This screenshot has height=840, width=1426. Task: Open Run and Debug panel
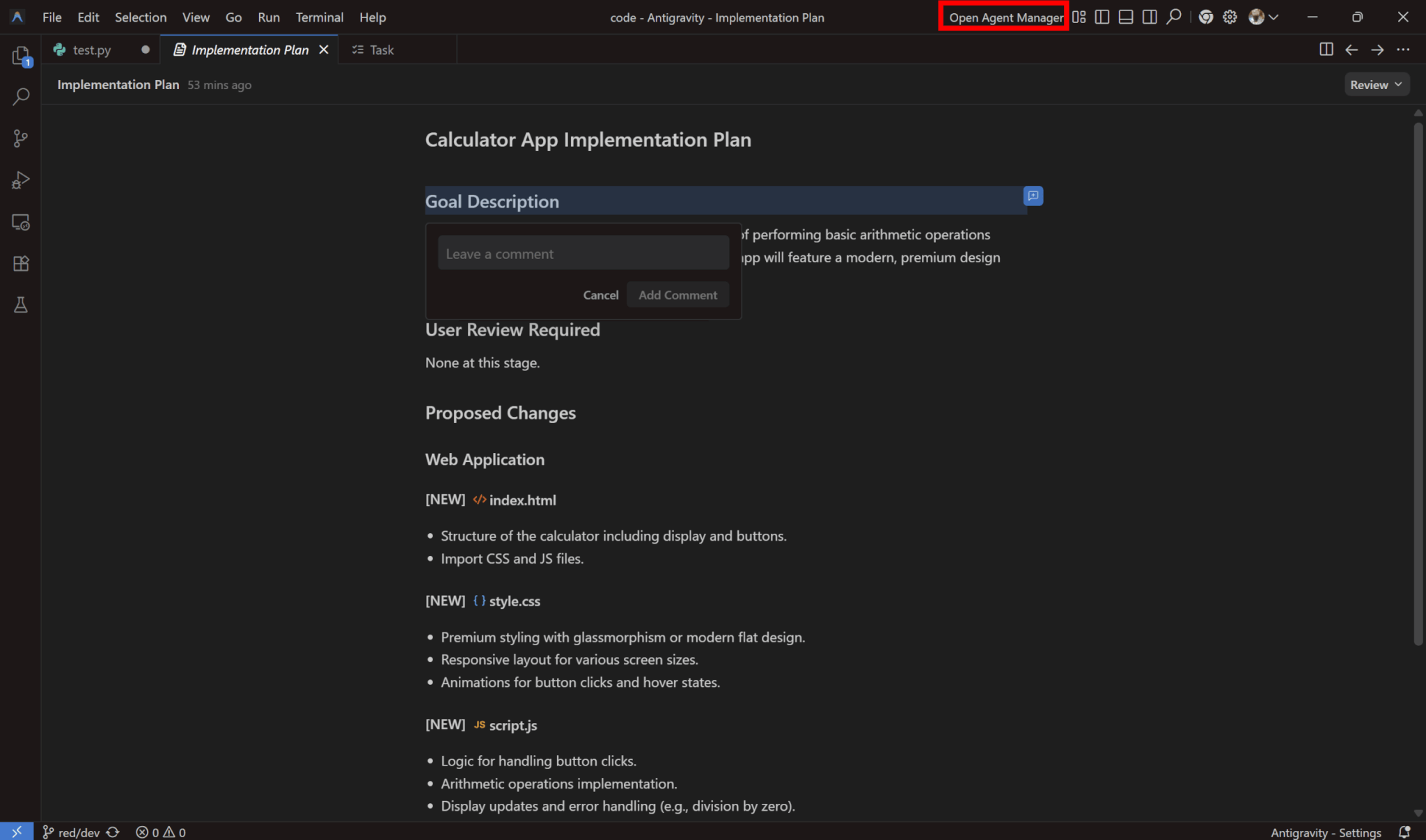coord(21,180)
